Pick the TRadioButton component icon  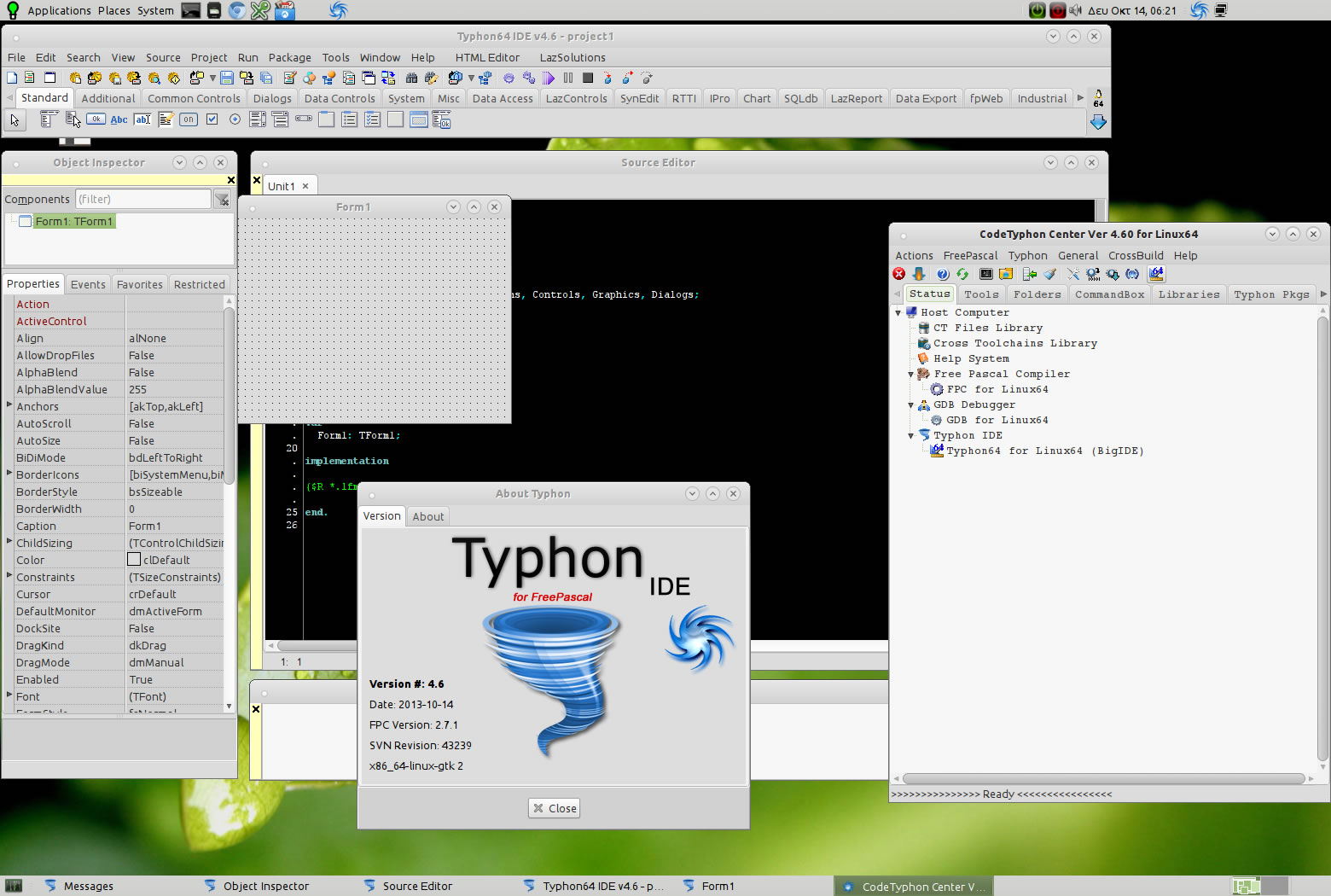[x=235, y=119]
